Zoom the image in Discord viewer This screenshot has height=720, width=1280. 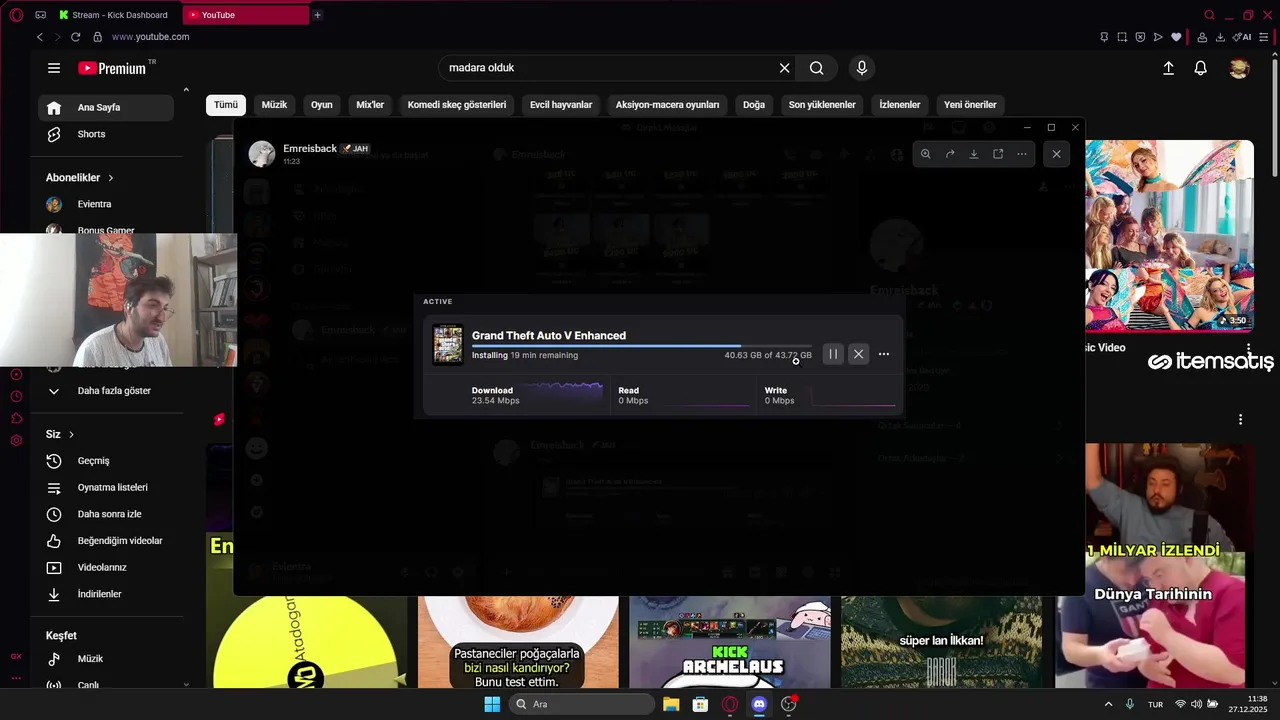[x=925, y=154]
